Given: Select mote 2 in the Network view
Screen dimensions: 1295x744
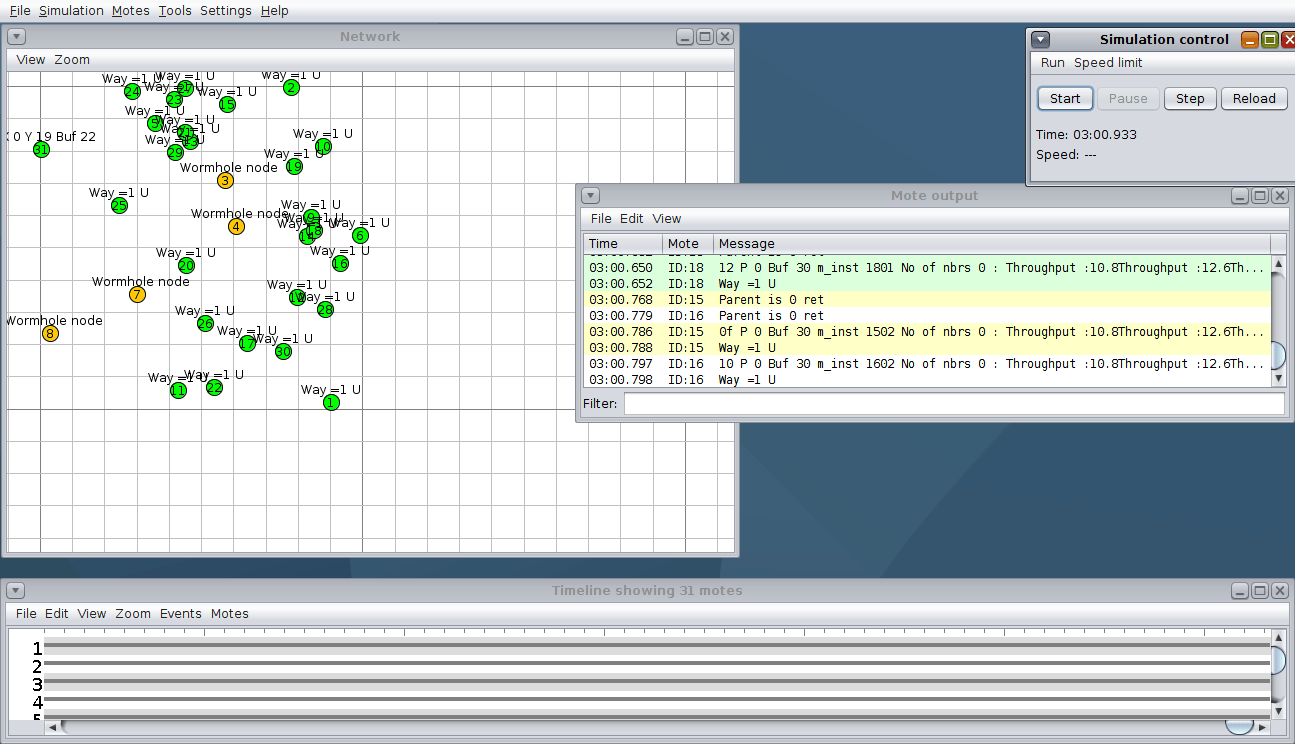Looking at the screenshot, I should (x=291, y=88).
